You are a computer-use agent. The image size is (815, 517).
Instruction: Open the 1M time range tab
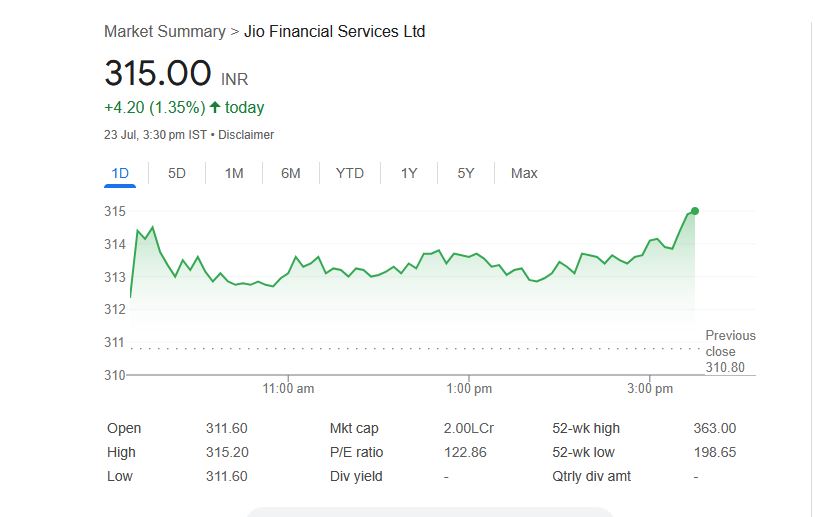[x=234, y=173]
